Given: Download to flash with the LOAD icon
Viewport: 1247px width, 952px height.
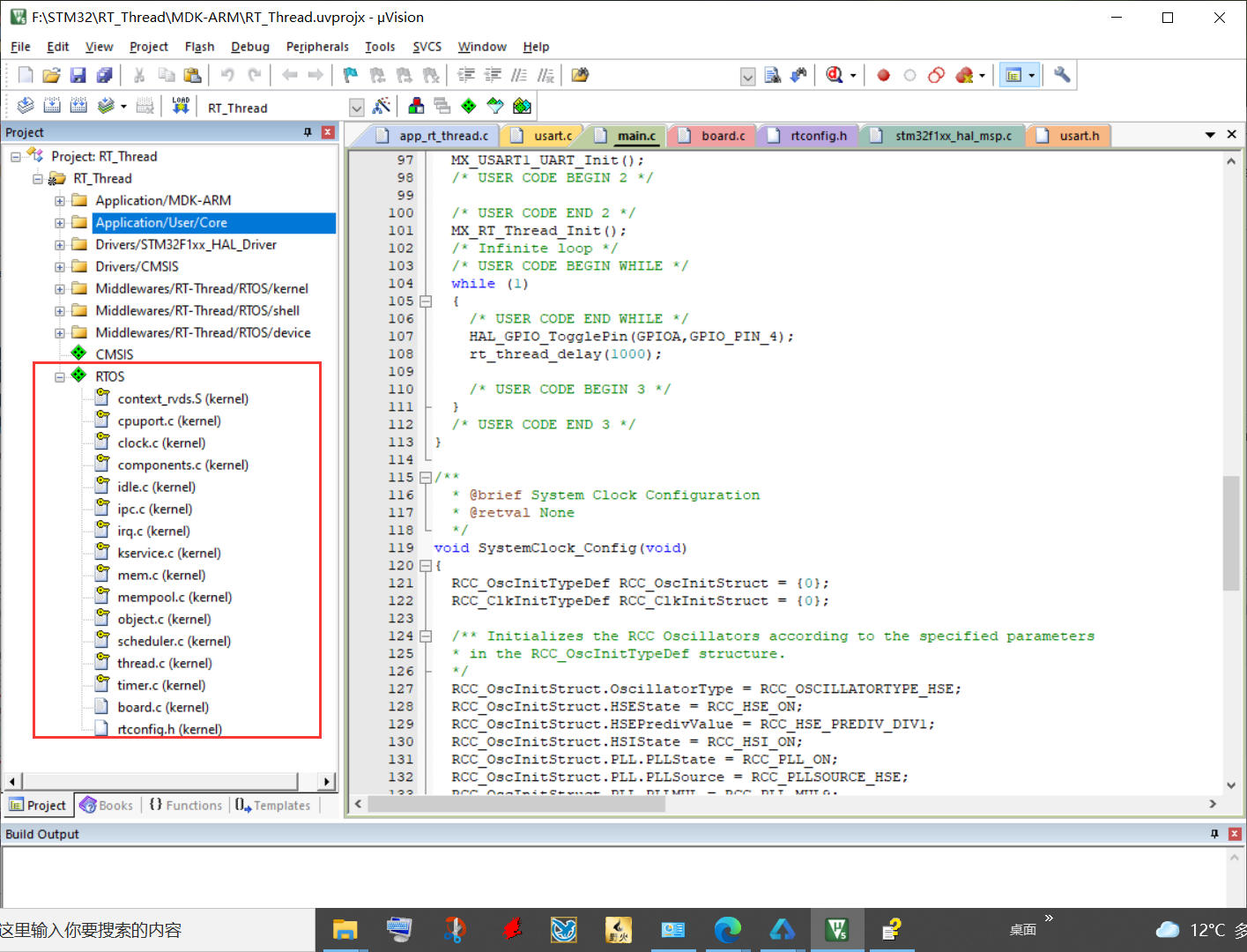Looking at the screenshot, I should tap(181, 107).
